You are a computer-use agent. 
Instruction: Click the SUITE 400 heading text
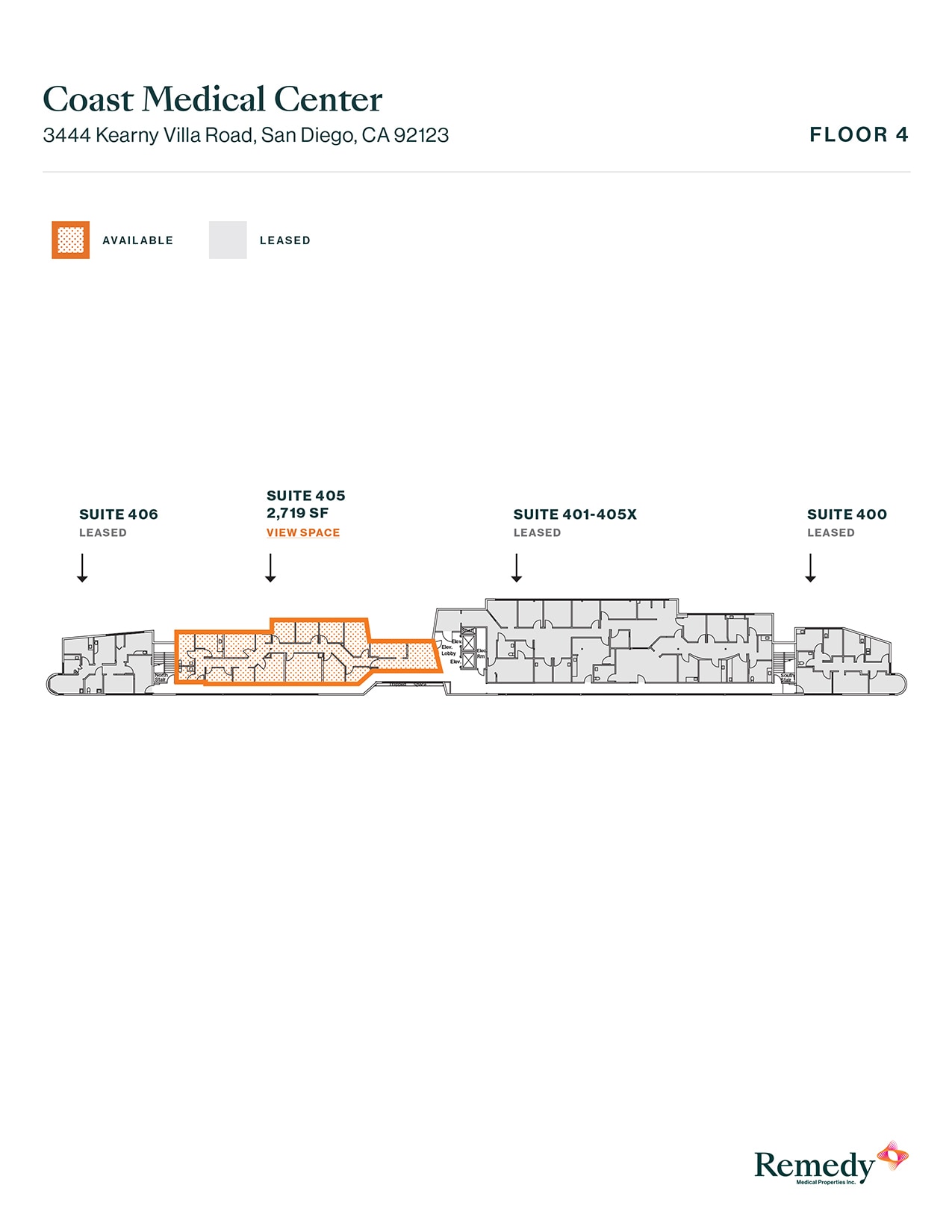point(847,514)
